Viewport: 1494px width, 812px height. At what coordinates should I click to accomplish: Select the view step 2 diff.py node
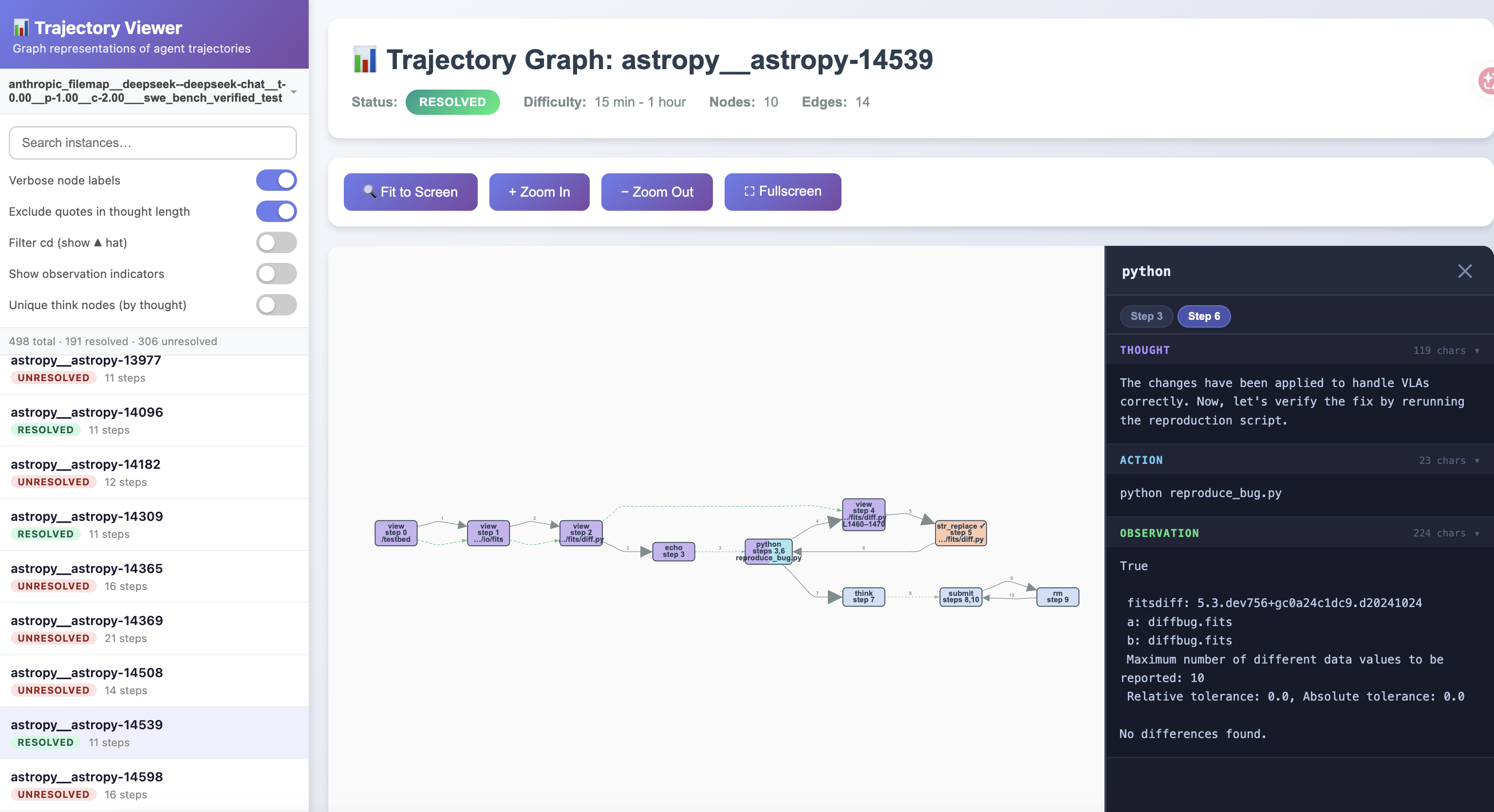581,533
